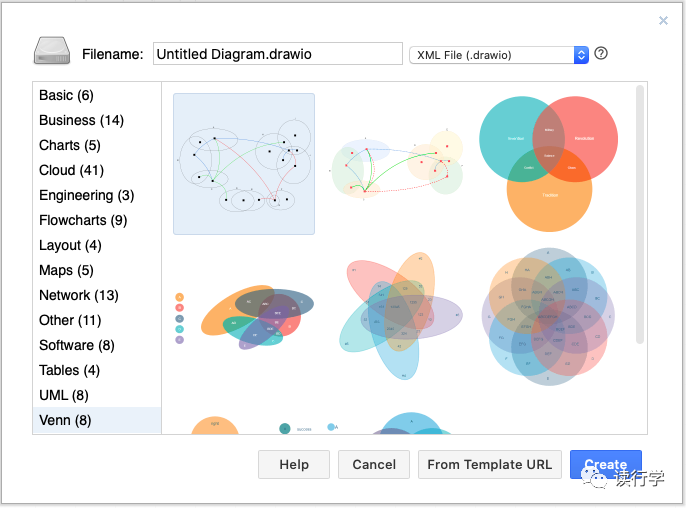Select the Venn (8) category
Viewport: 686px width, 508px height.
coord(97,420)
